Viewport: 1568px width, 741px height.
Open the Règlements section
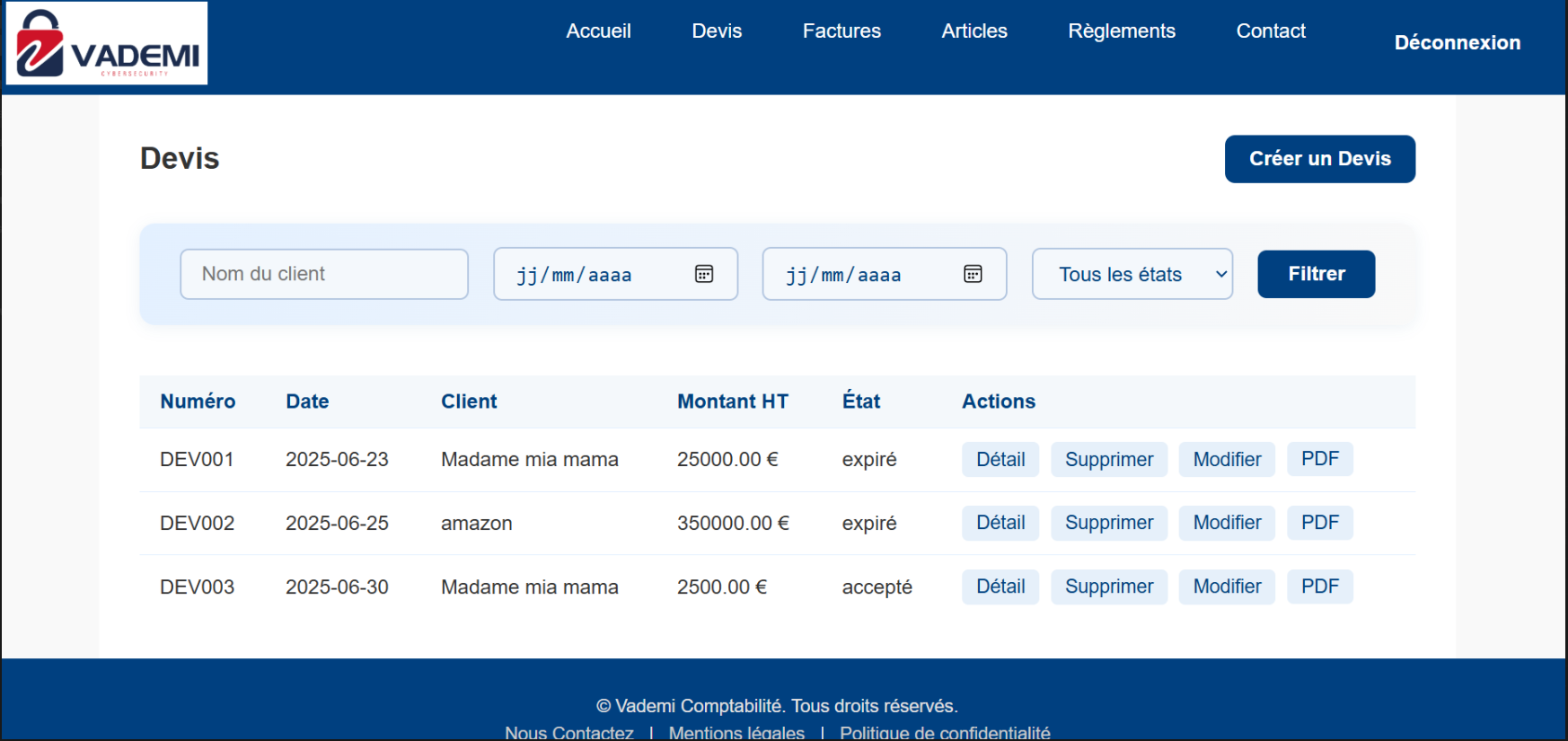coord(1122,31)
